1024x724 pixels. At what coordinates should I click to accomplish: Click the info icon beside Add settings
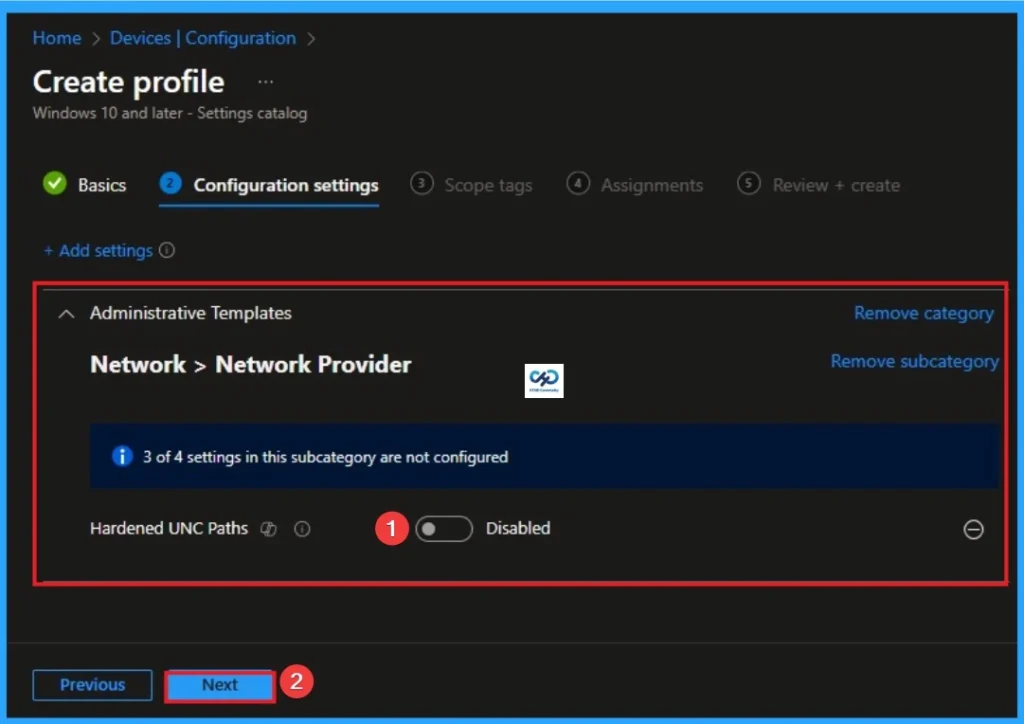[x=167, y=251]
